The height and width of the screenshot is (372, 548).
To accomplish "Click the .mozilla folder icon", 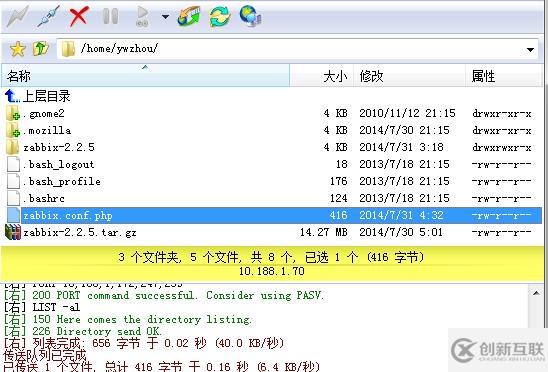I will (x=13, y=130).
